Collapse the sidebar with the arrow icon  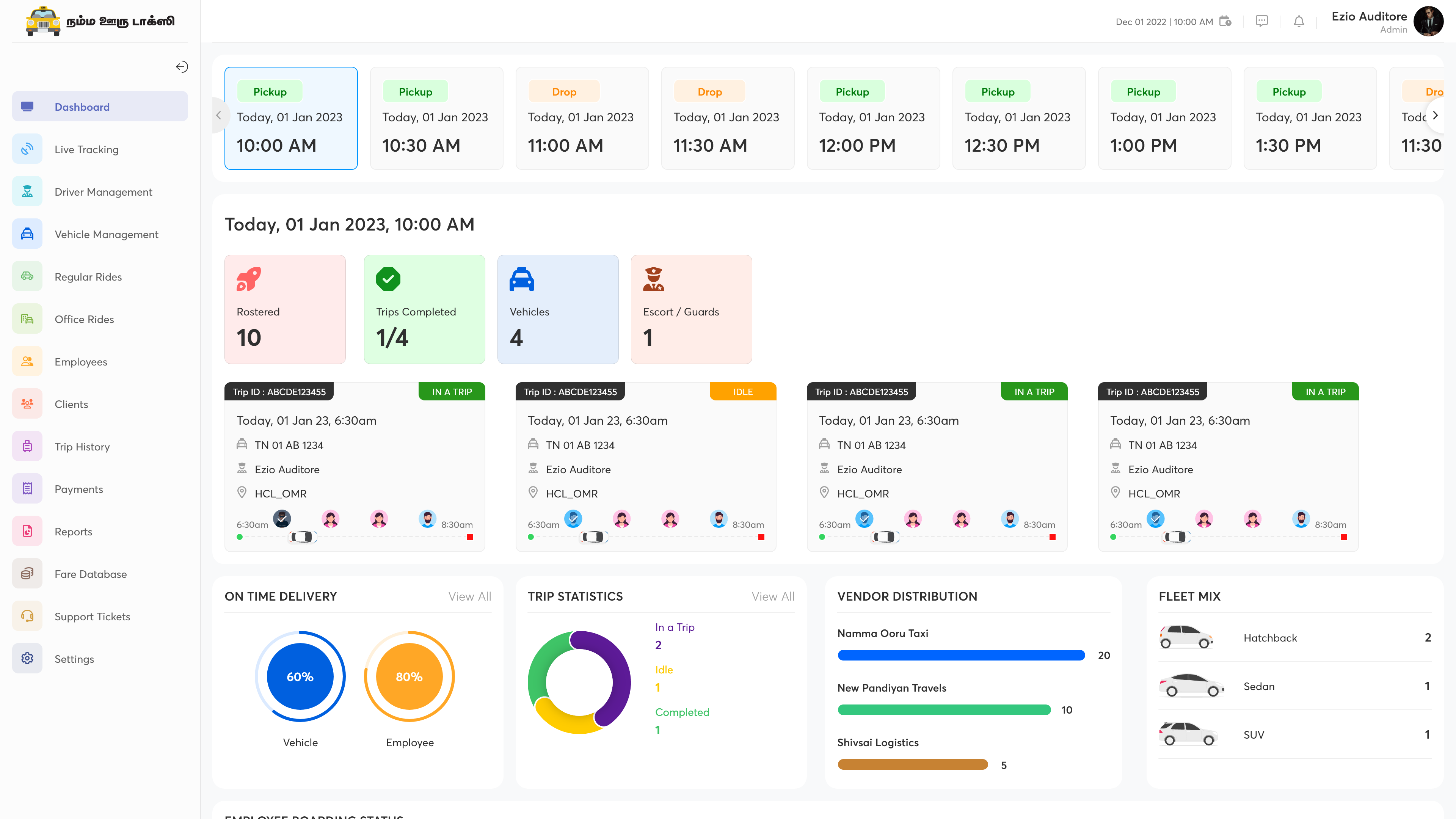[x=182, y=67]
